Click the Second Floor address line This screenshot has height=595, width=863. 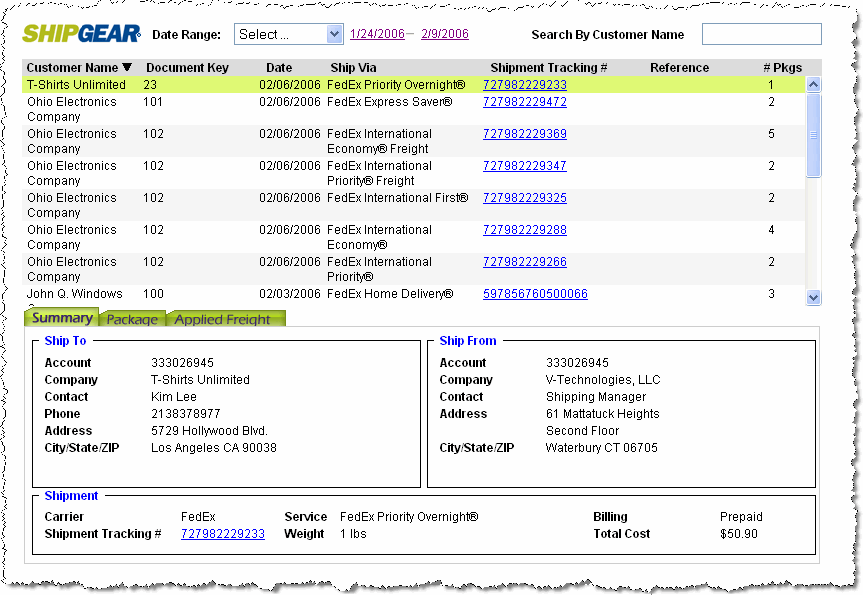[x=582, y=431]
